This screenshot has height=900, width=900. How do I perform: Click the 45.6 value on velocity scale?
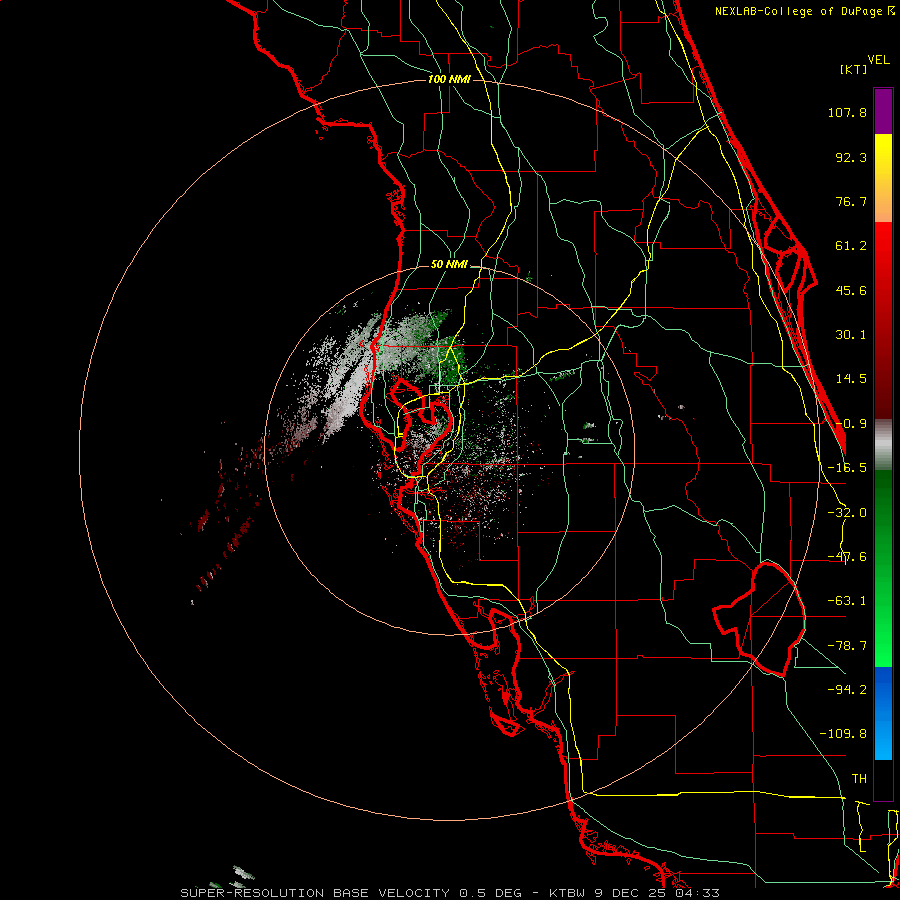[851, 290]
